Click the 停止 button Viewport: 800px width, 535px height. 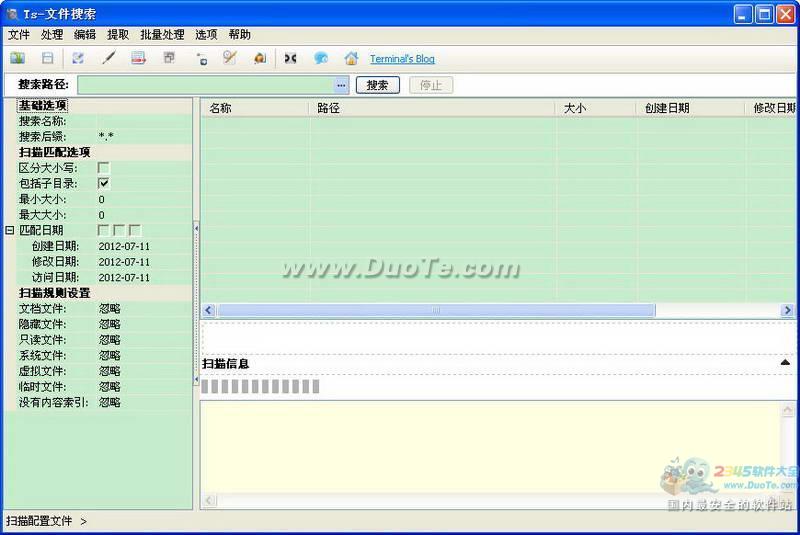(431, 85)
